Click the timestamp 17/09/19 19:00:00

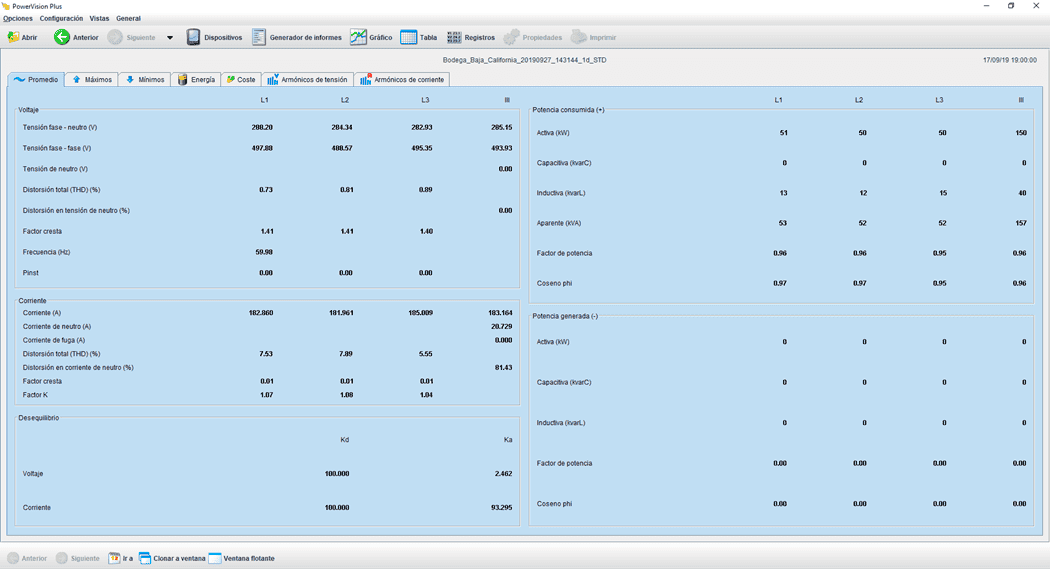(x=1009, y=60)
